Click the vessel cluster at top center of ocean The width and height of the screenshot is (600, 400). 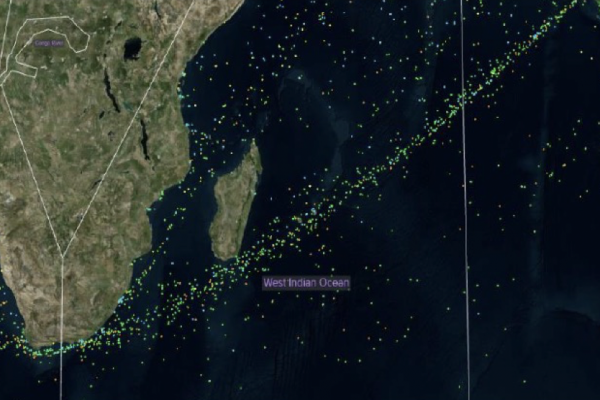click(323, 17)
